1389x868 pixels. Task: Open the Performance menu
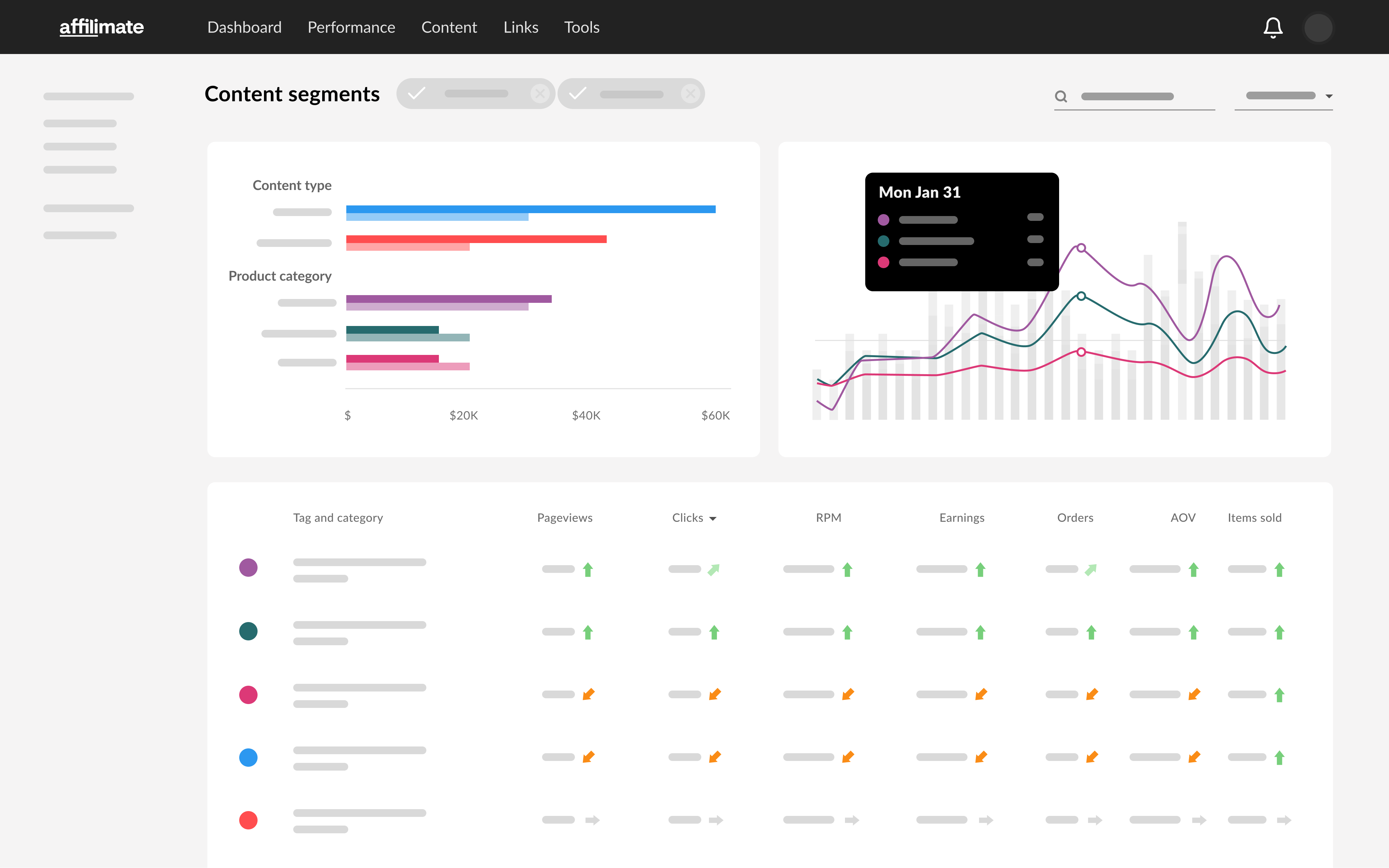[351, 28]
